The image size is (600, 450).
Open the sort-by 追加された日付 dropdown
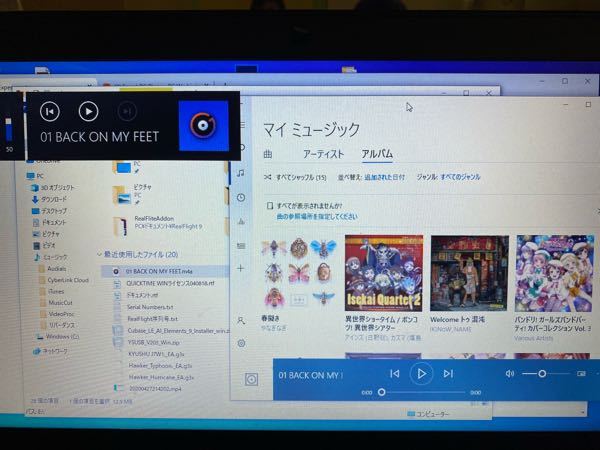385,177
